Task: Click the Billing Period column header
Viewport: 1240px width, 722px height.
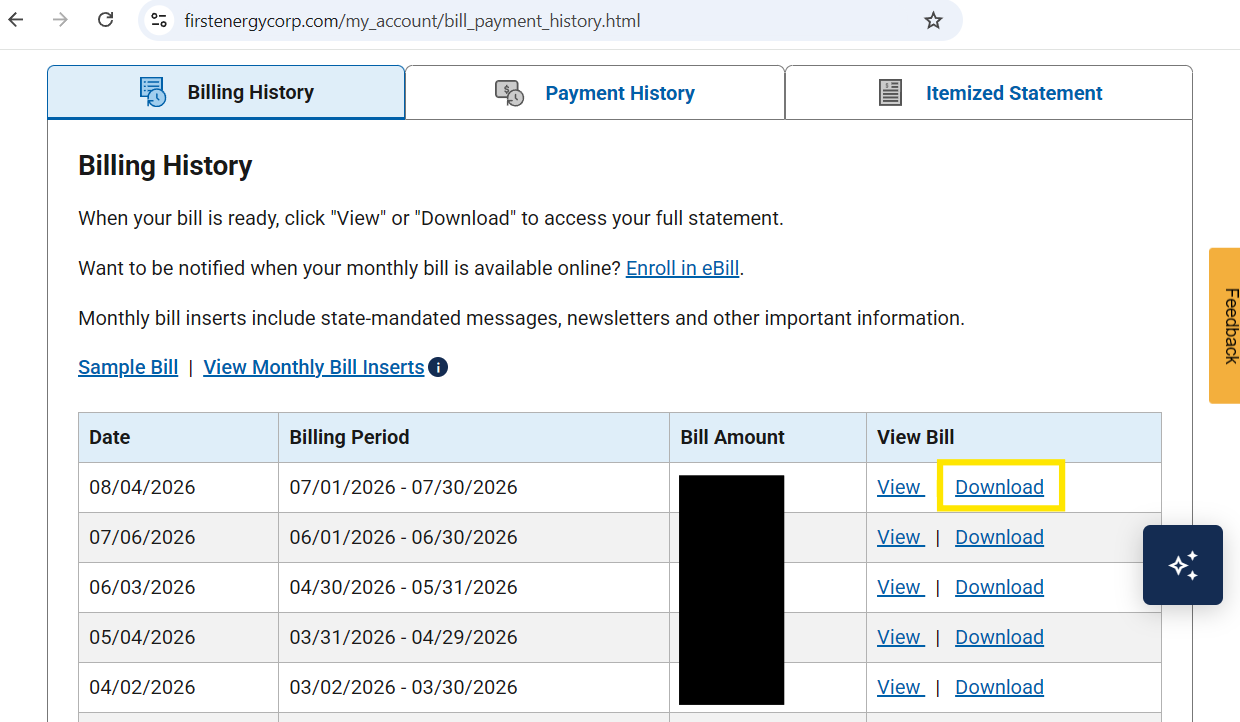Action: click(474, 437)
